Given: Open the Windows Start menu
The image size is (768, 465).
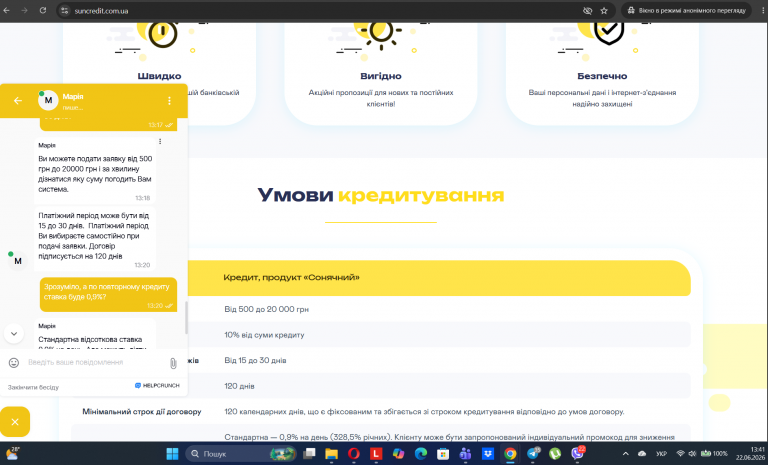Looking at the screenshot, I should [x=172, y=454].
